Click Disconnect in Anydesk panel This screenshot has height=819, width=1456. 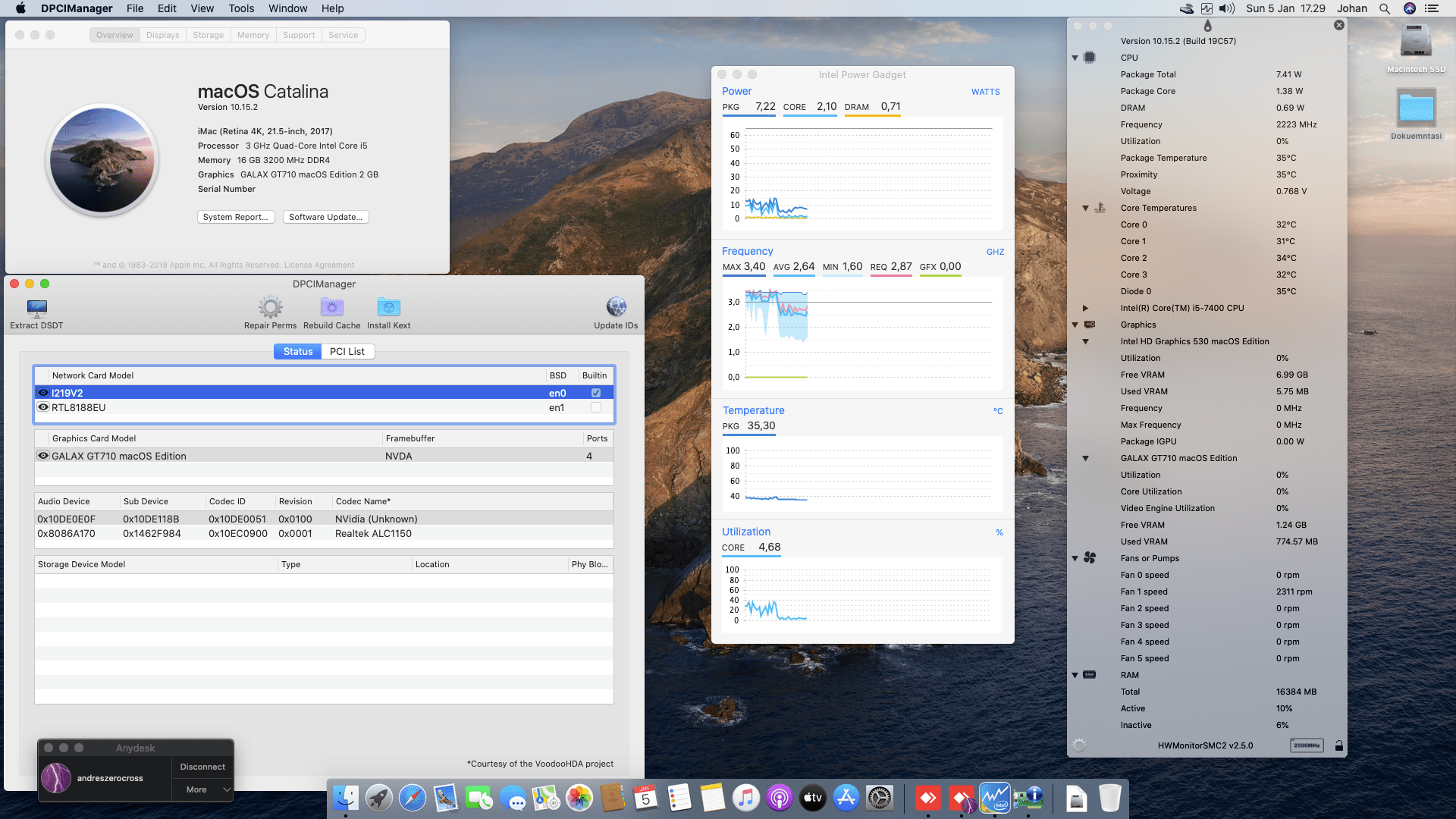click(202, 767)
